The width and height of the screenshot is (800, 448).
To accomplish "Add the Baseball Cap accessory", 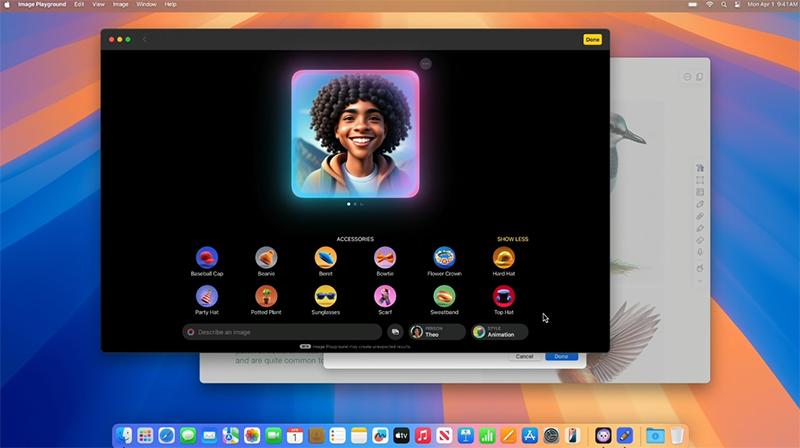I will point(207,258).
